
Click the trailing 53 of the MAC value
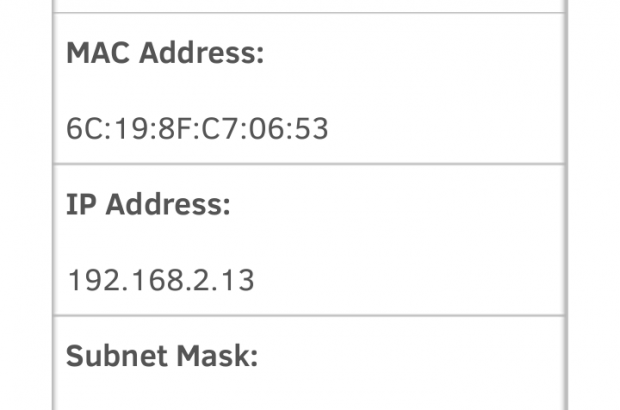[313, 129]
